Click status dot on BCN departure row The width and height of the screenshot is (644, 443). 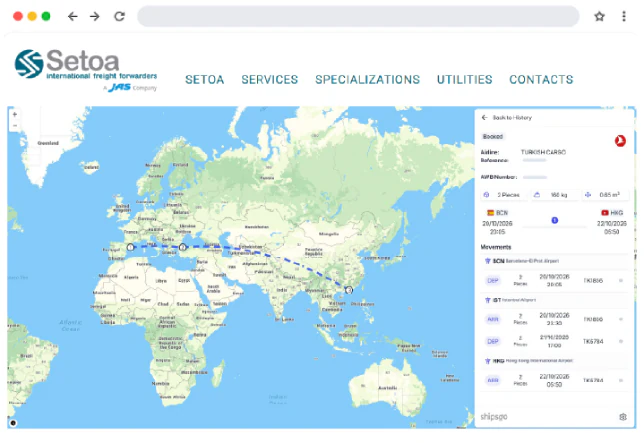coord(621,280)
